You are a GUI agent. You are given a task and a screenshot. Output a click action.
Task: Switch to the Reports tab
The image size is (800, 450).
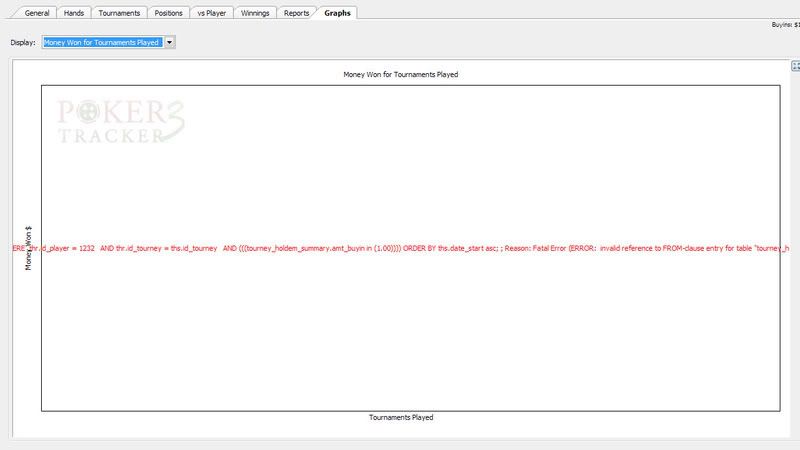coord(296,13)
